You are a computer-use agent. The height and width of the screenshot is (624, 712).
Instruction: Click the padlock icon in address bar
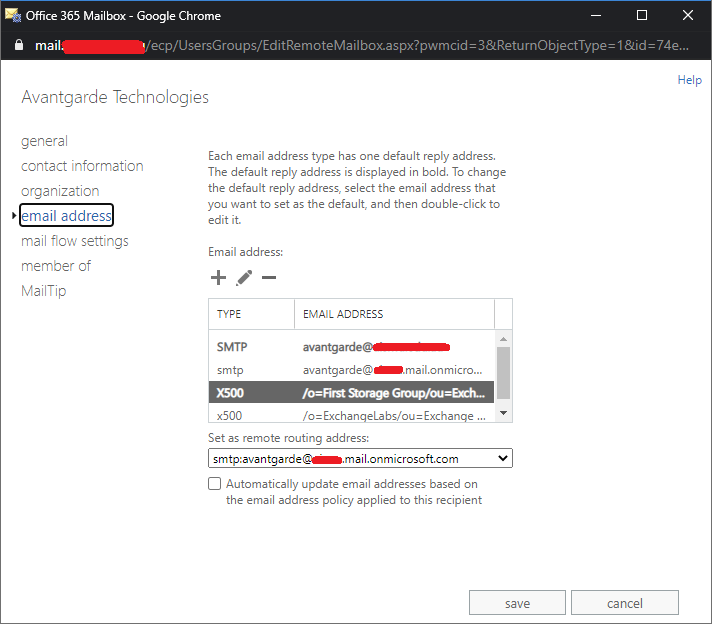click(19, 45)
